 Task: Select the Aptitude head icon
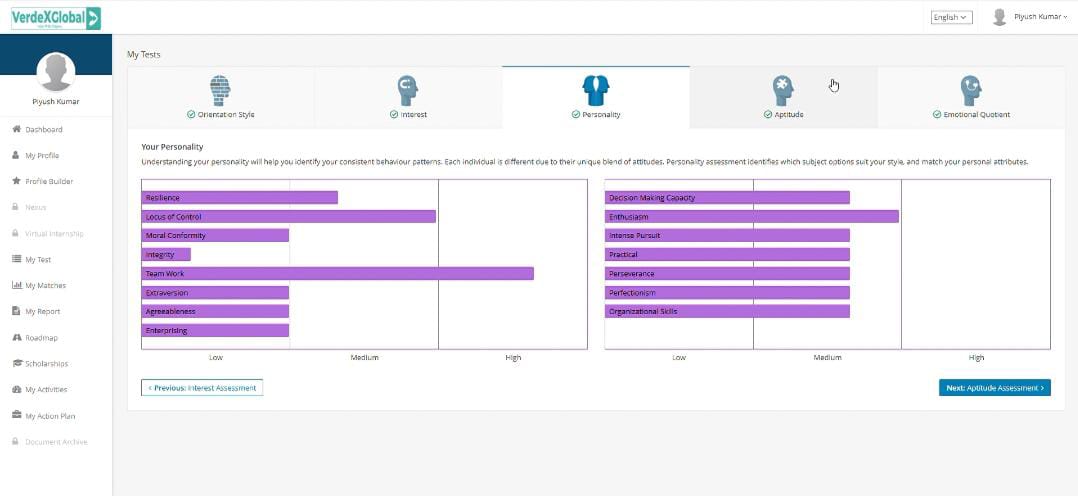783,90
